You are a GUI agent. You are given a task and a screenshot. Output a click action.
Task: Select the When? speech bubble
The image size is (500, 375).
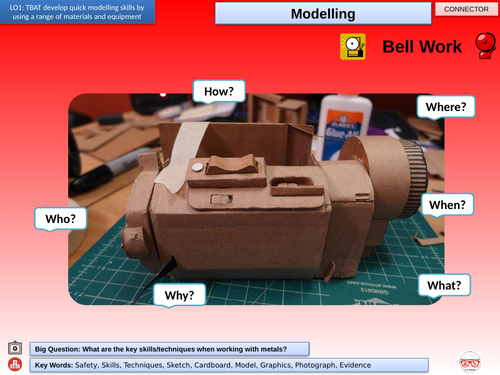[x=447, y=205]
